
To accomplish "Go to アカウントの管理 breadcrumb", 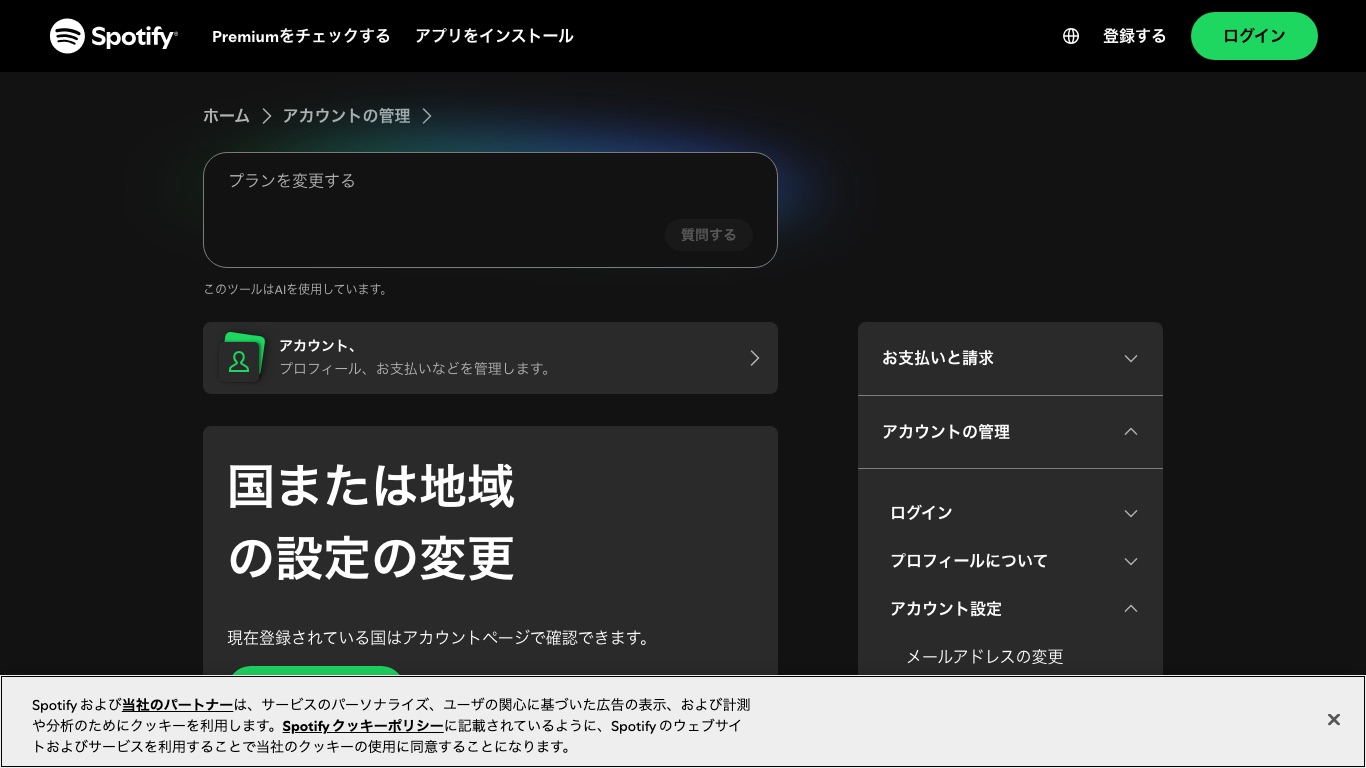I will click(x=346, y=116).
